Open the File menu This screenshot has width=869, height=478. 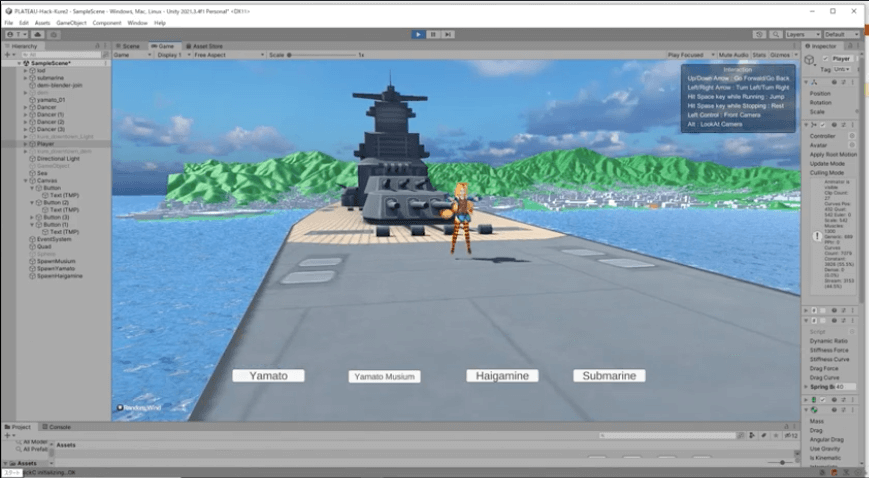9,23
